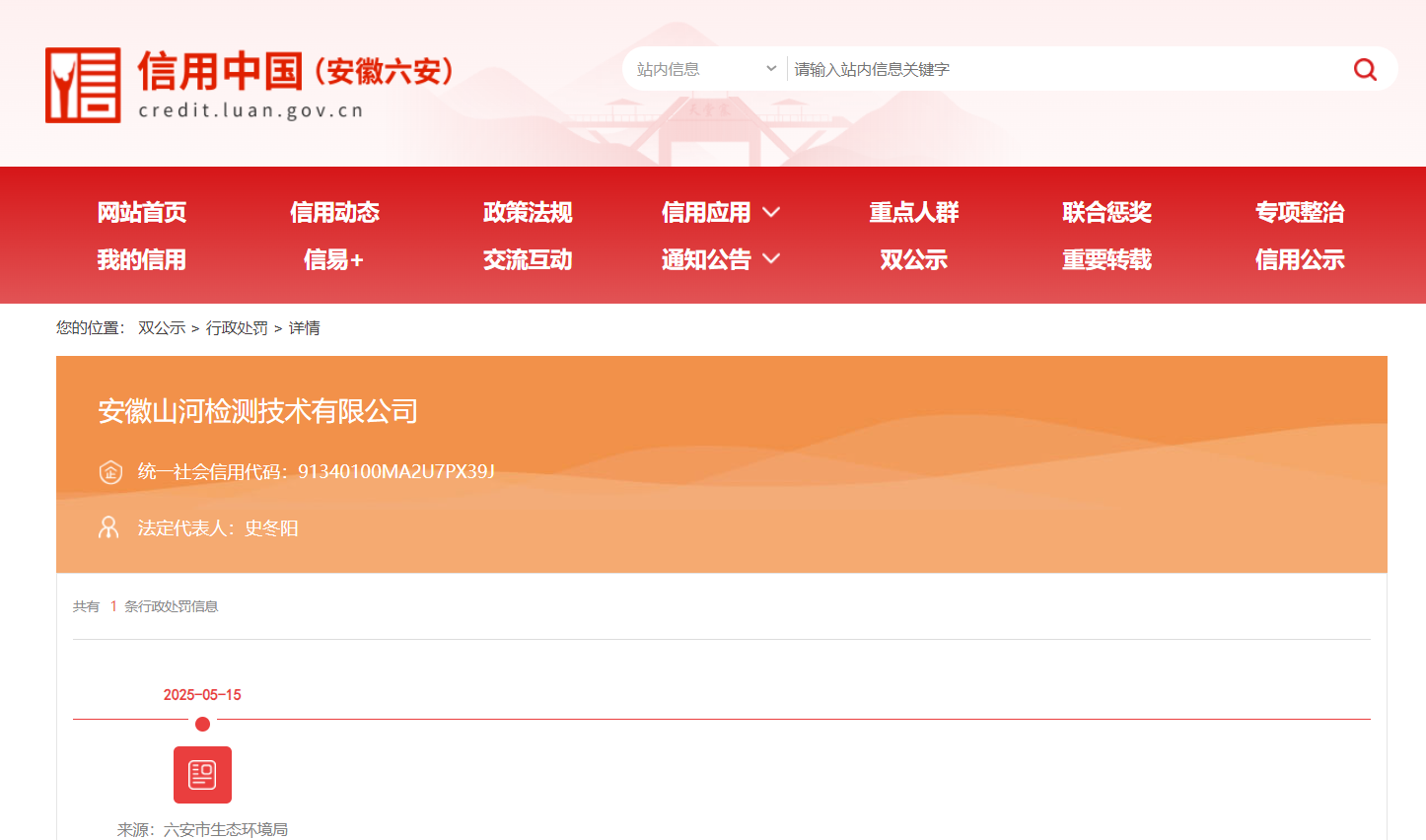Viewport: 1426px width, 840px height.
Task: Click the red search magnifier icon
Action: click(1365, 69)
